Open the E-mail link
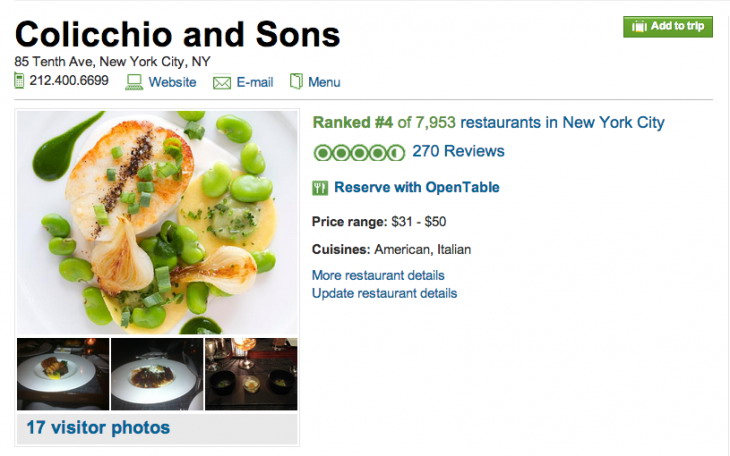This screenshot has height=456, width=730. pos(255,82)
